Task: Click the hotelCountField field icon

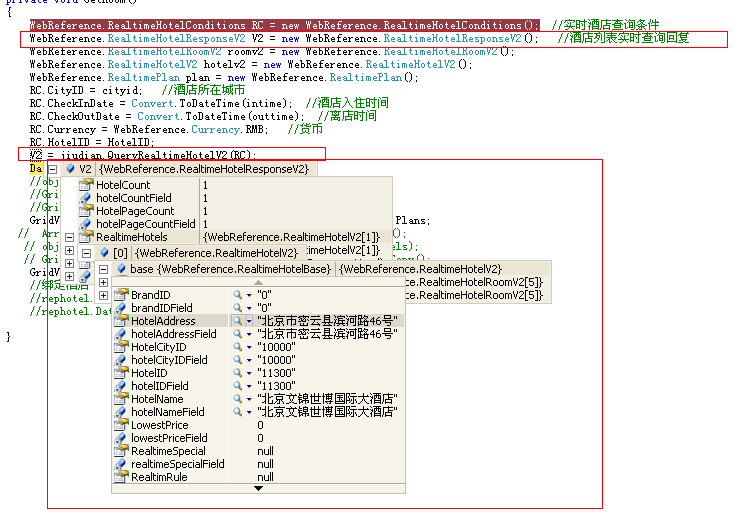Action: [86, 198]
